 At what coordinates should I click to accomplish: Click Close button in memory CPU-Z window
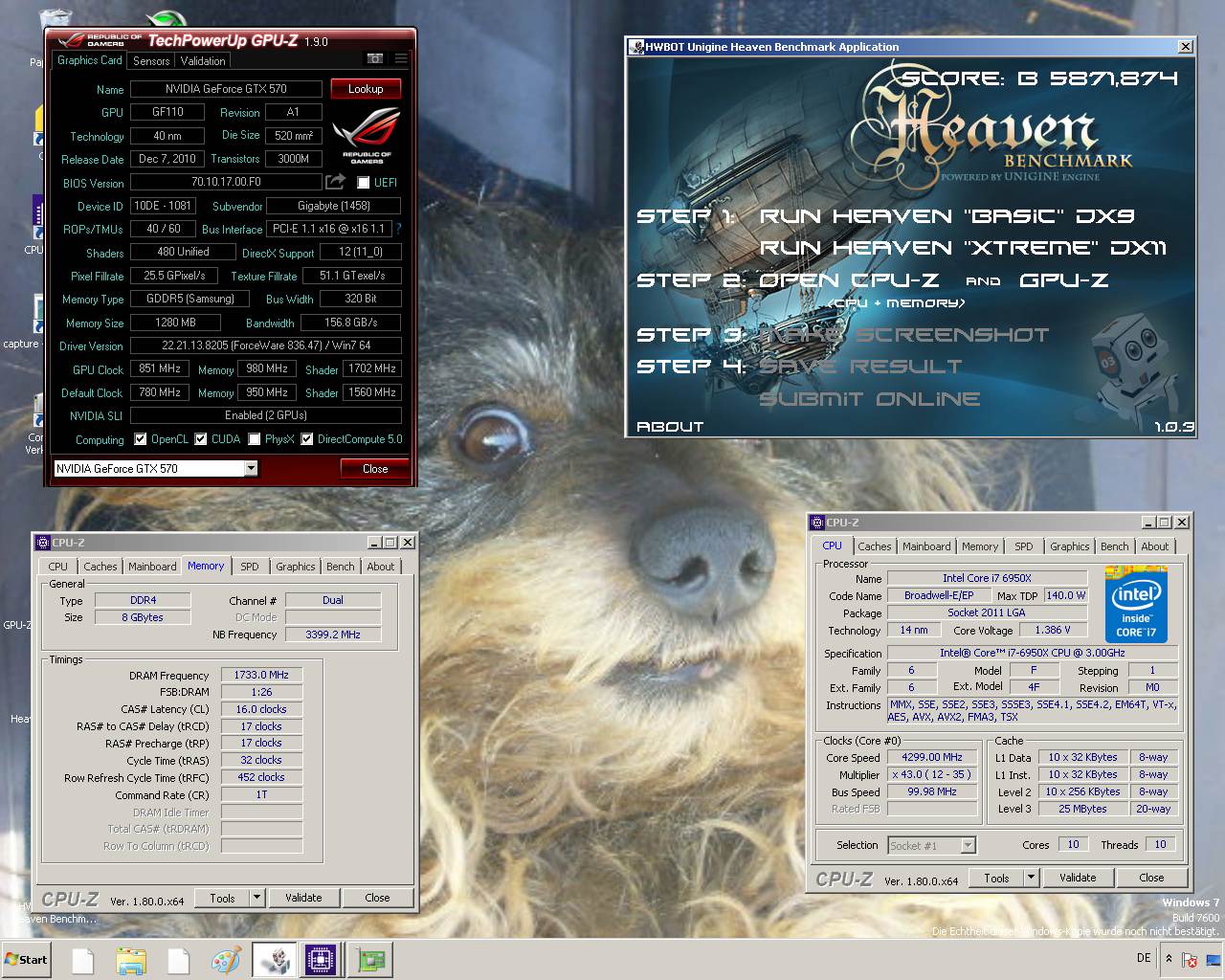tap(377, 898)
